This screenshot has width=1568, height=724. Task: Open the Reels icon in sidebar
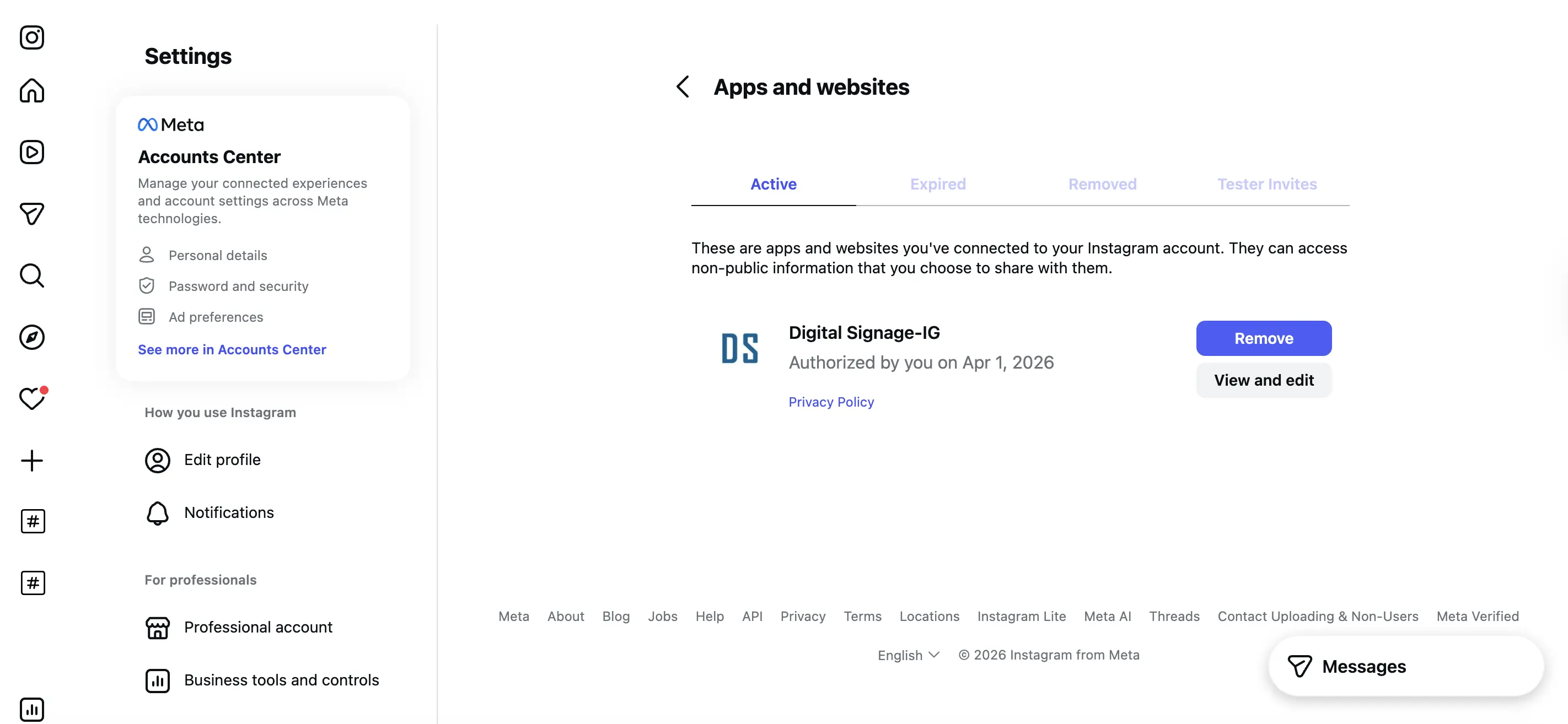(x=31, y=152)
